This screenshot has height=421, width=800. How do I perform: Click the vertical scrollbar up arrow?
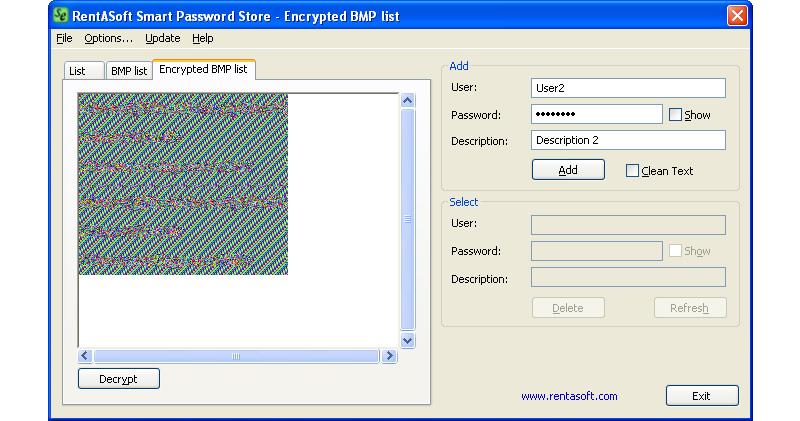pyautogui.click(x=407, y=101)
